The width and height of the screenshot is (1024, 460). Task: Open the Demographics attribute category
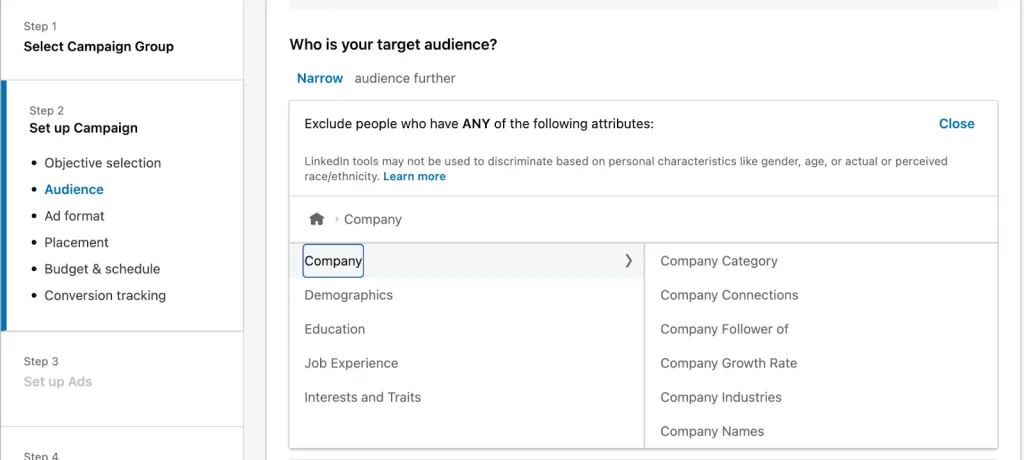point(349,295)
